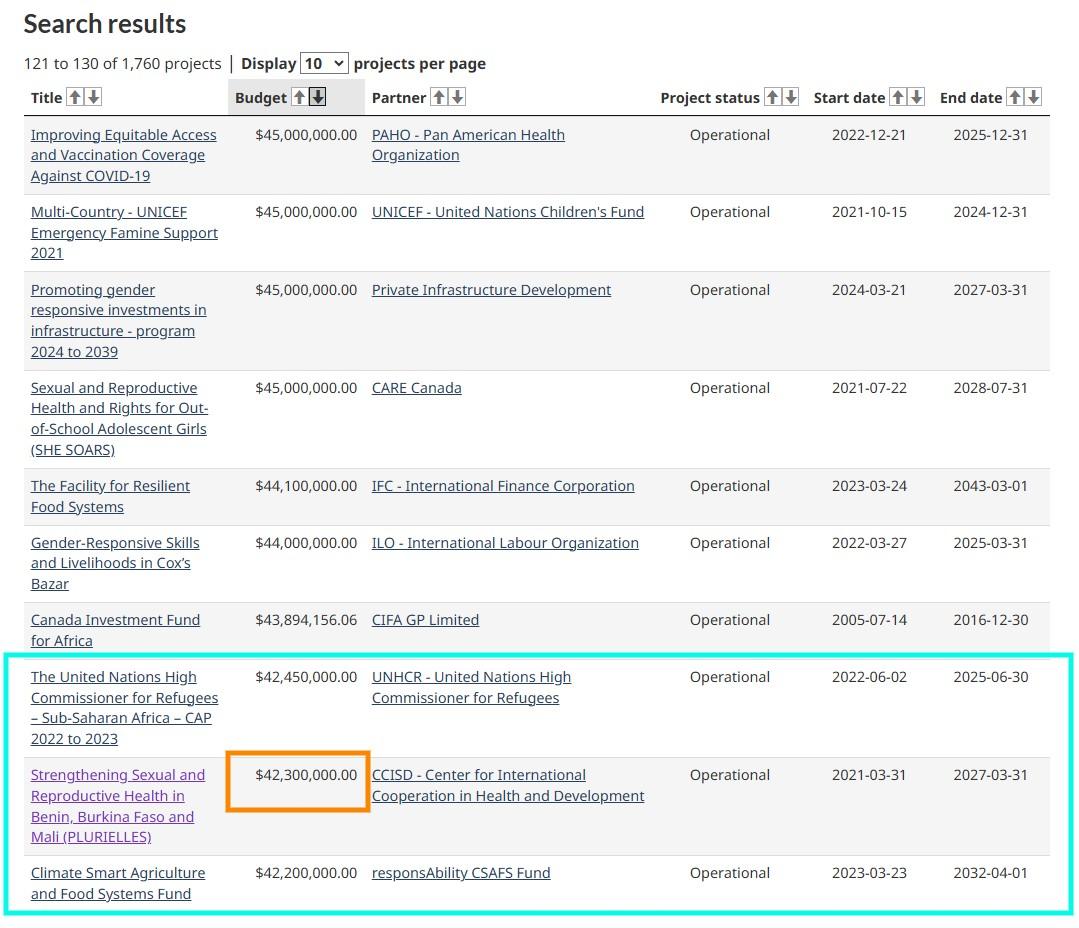The width and height of the screenshot is (1079, 928).
Task: Select end date 2032-04-01
Action: pos(990,873)
